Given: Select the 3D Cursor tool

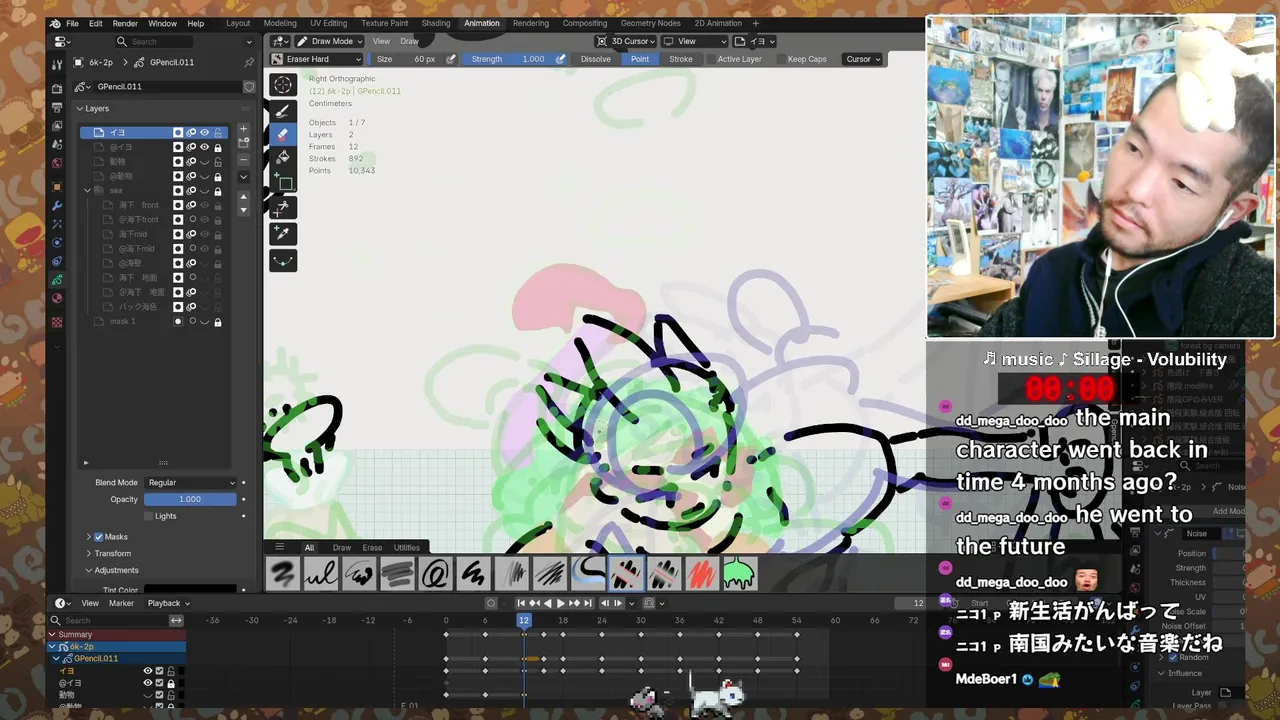Looking at the screenshot, I should tap(283, 85).
